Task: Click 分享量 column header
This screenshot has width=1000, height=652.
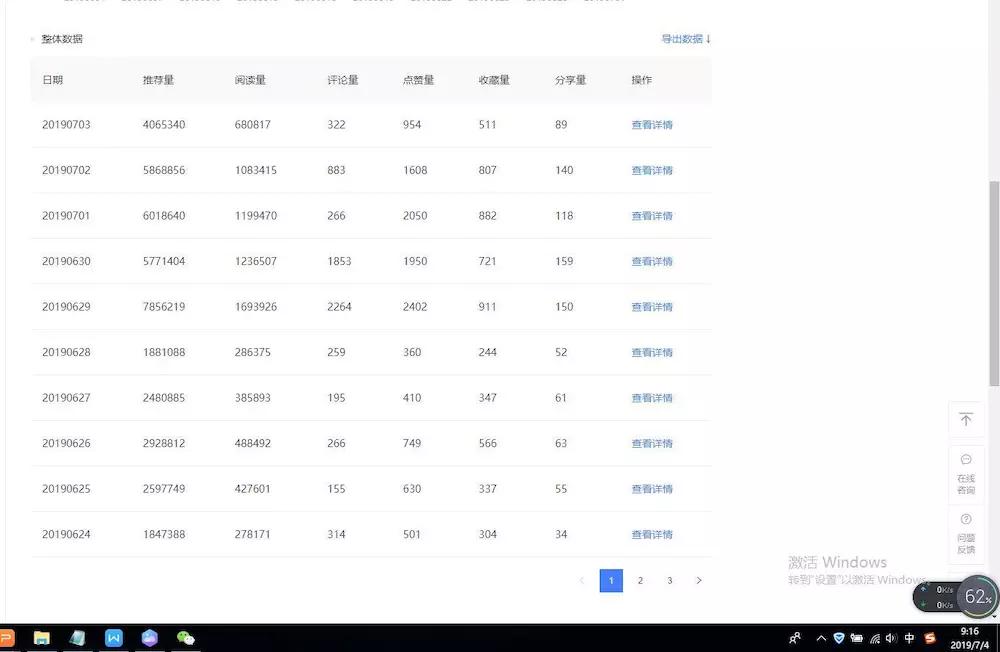Action: (x=570, y=80)
